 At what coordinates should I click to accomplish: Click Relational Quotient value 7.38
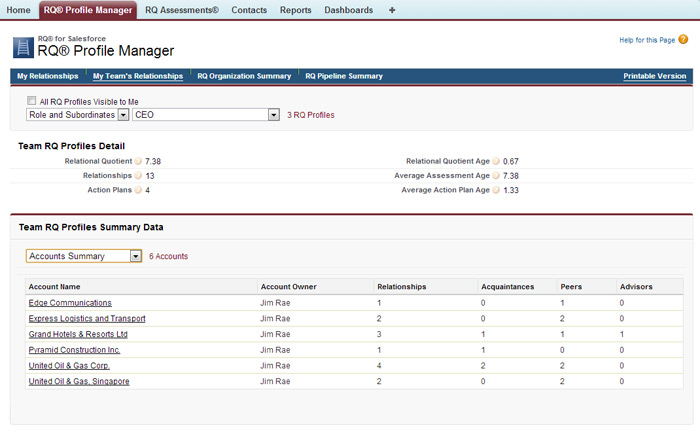[153, 161]
